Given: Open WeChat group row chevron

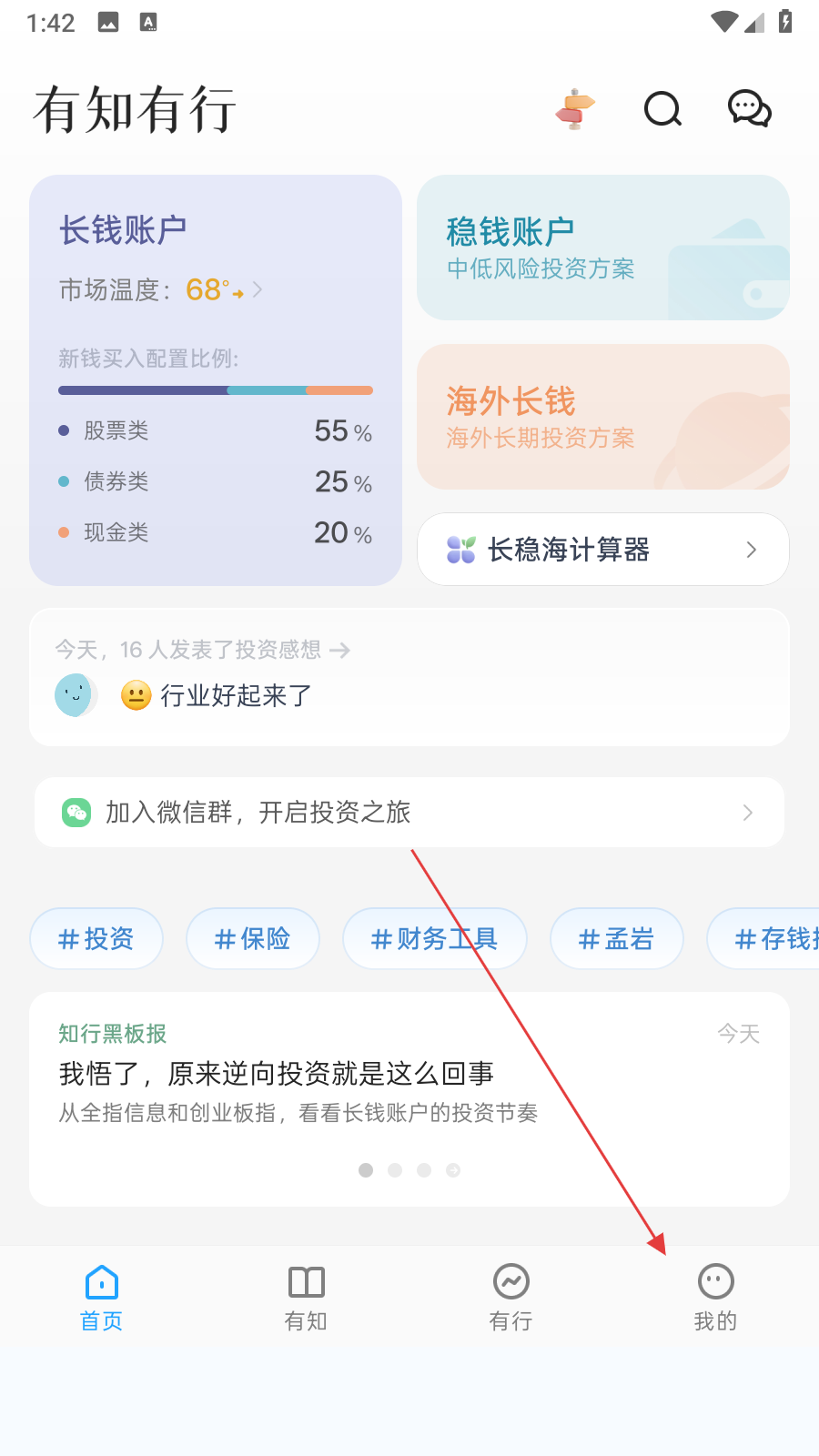Looking at the screenshot, I should pos(748,812).
